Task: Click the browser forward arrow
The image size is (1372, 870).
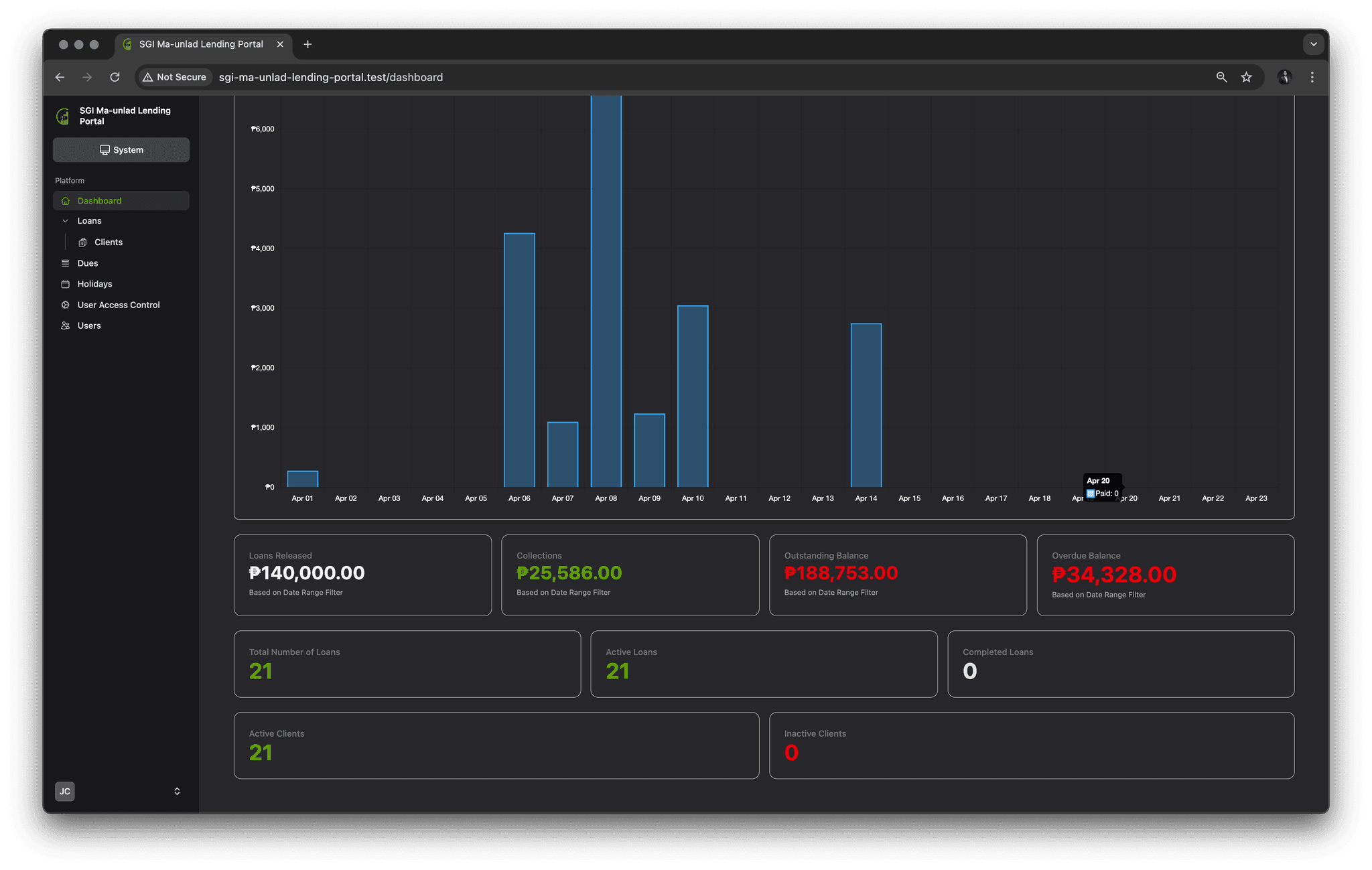Action: 87,77
